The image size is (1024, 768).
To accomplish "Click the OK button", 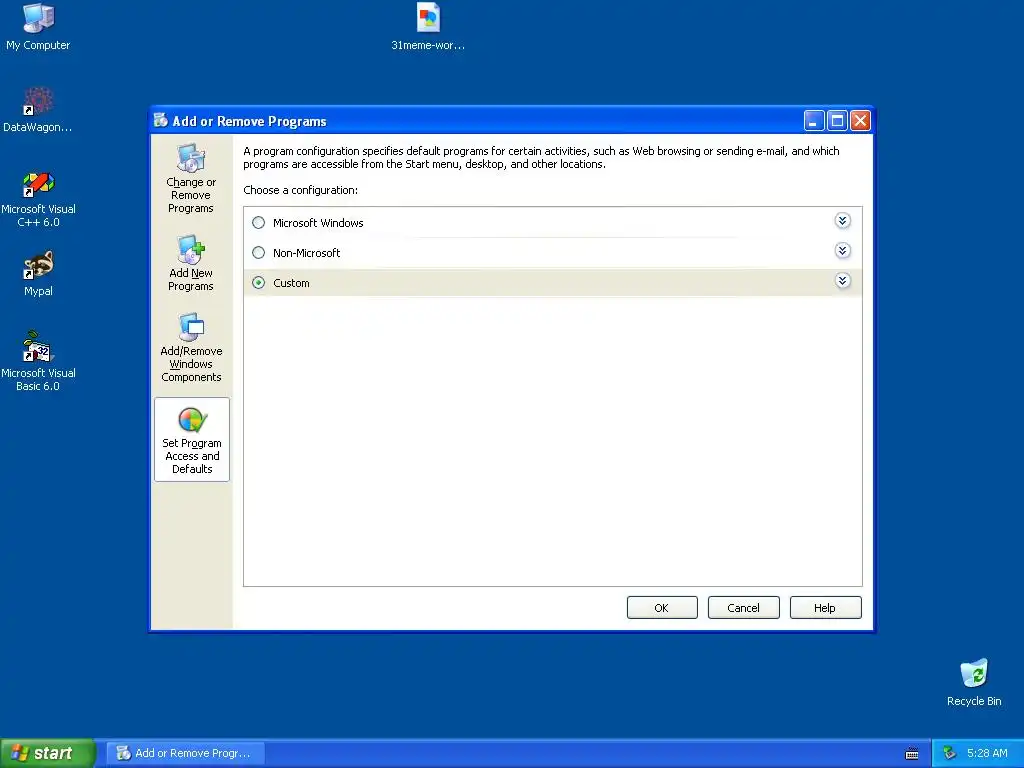I will pyautogui.click(x=662, y=607).
